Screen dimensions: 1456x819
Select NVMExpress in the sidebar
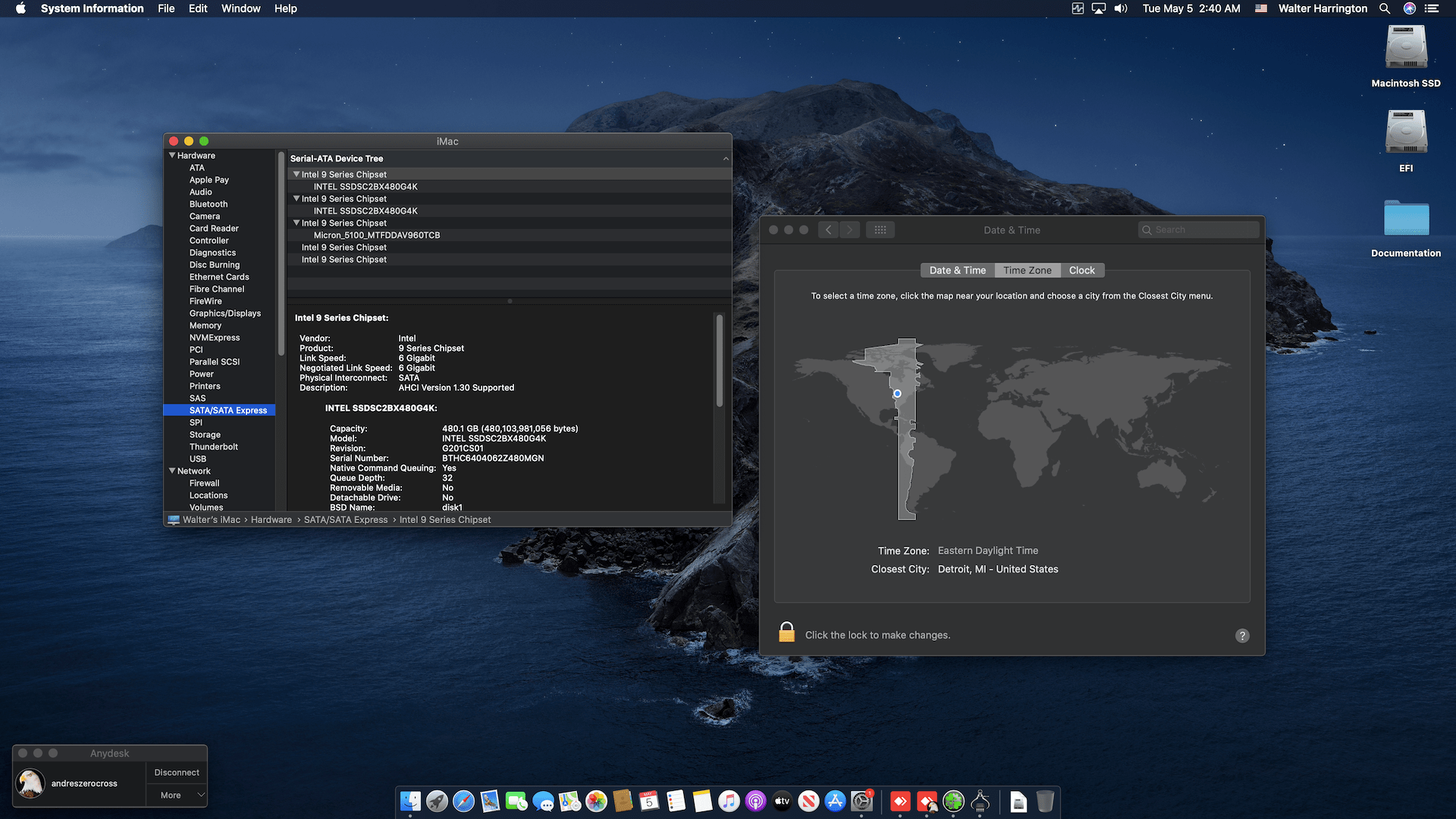(x=214, y=337)
